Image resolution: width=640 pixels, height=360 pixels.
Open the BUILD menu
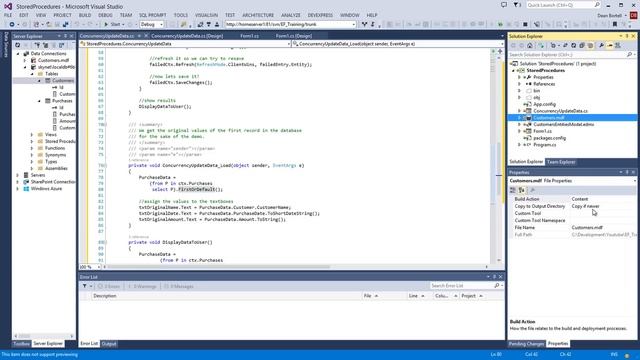click(x=85, y=15)
